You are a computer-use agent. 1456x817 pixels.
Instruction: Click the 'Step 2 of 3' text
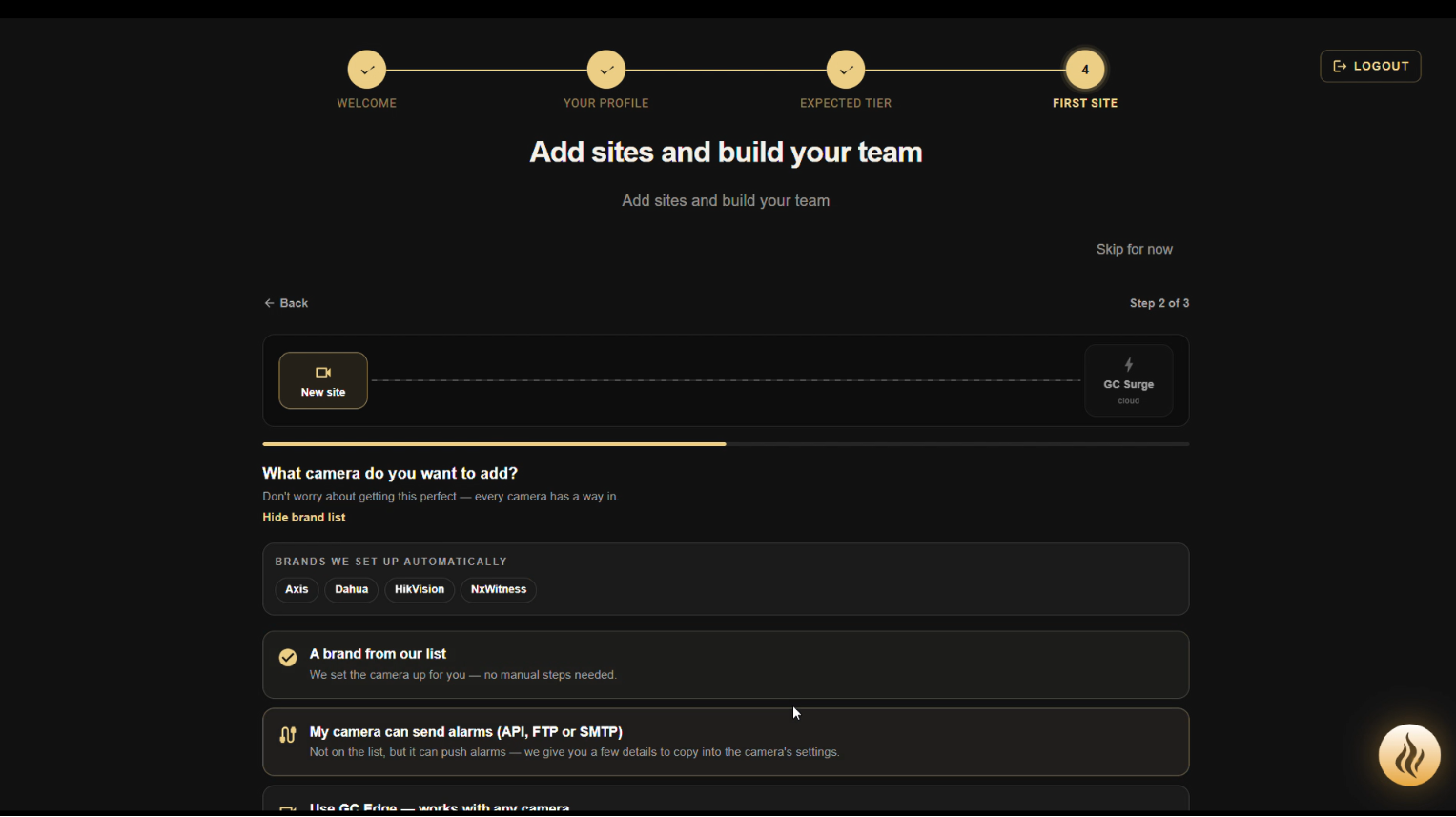(x=1159, y=303)
